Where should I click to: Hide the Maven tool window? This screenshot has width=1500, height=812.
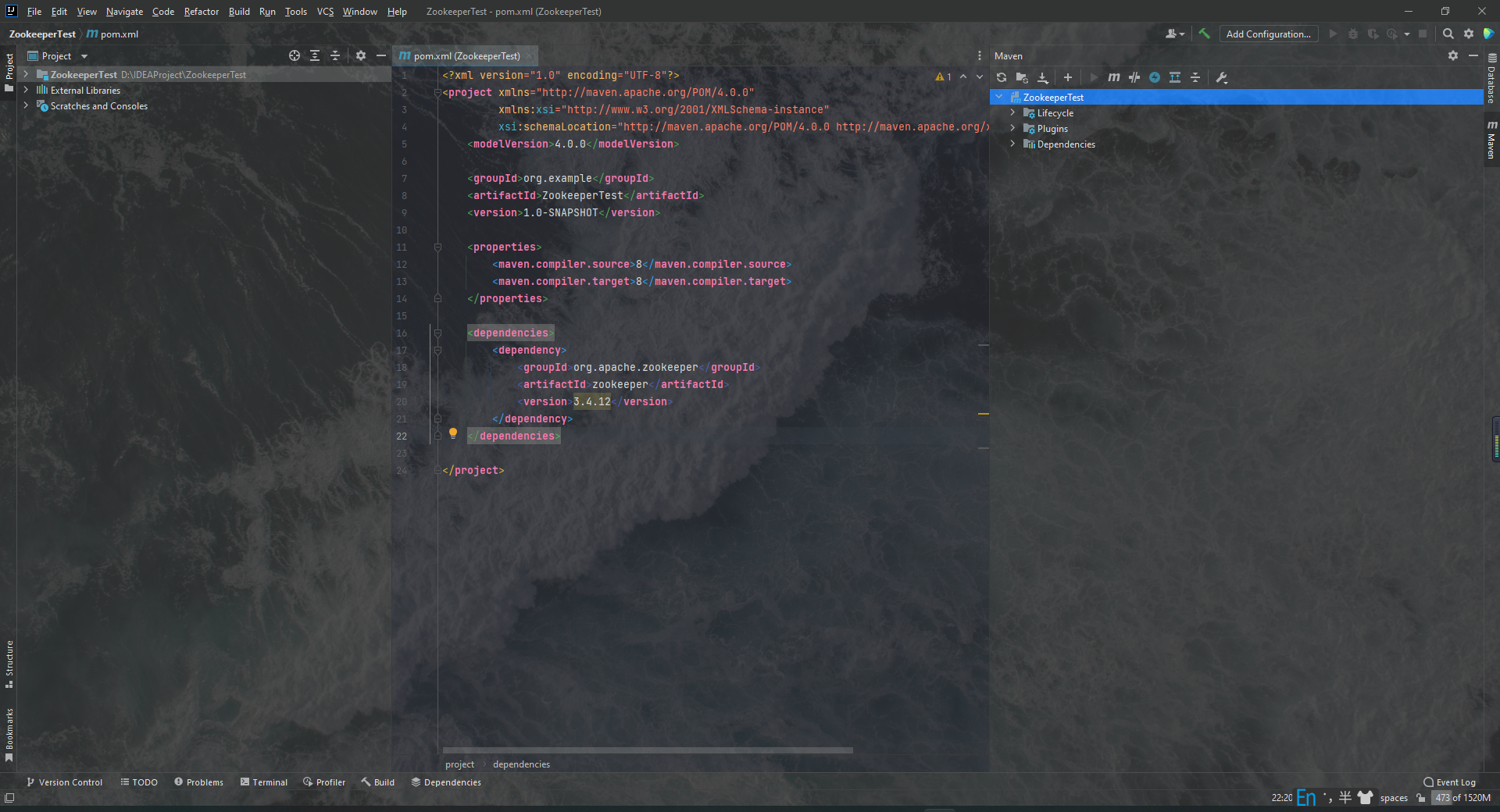[1473, 55]
